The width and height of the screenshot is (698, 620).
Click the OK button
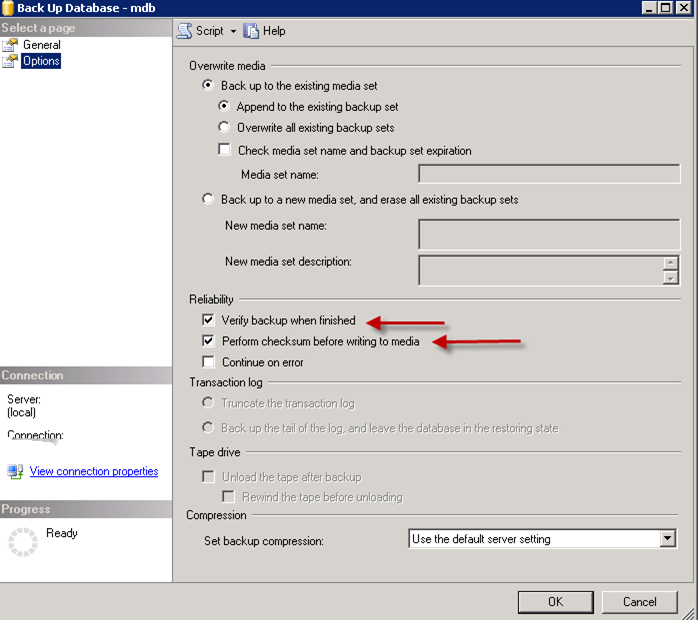point(556,602)
